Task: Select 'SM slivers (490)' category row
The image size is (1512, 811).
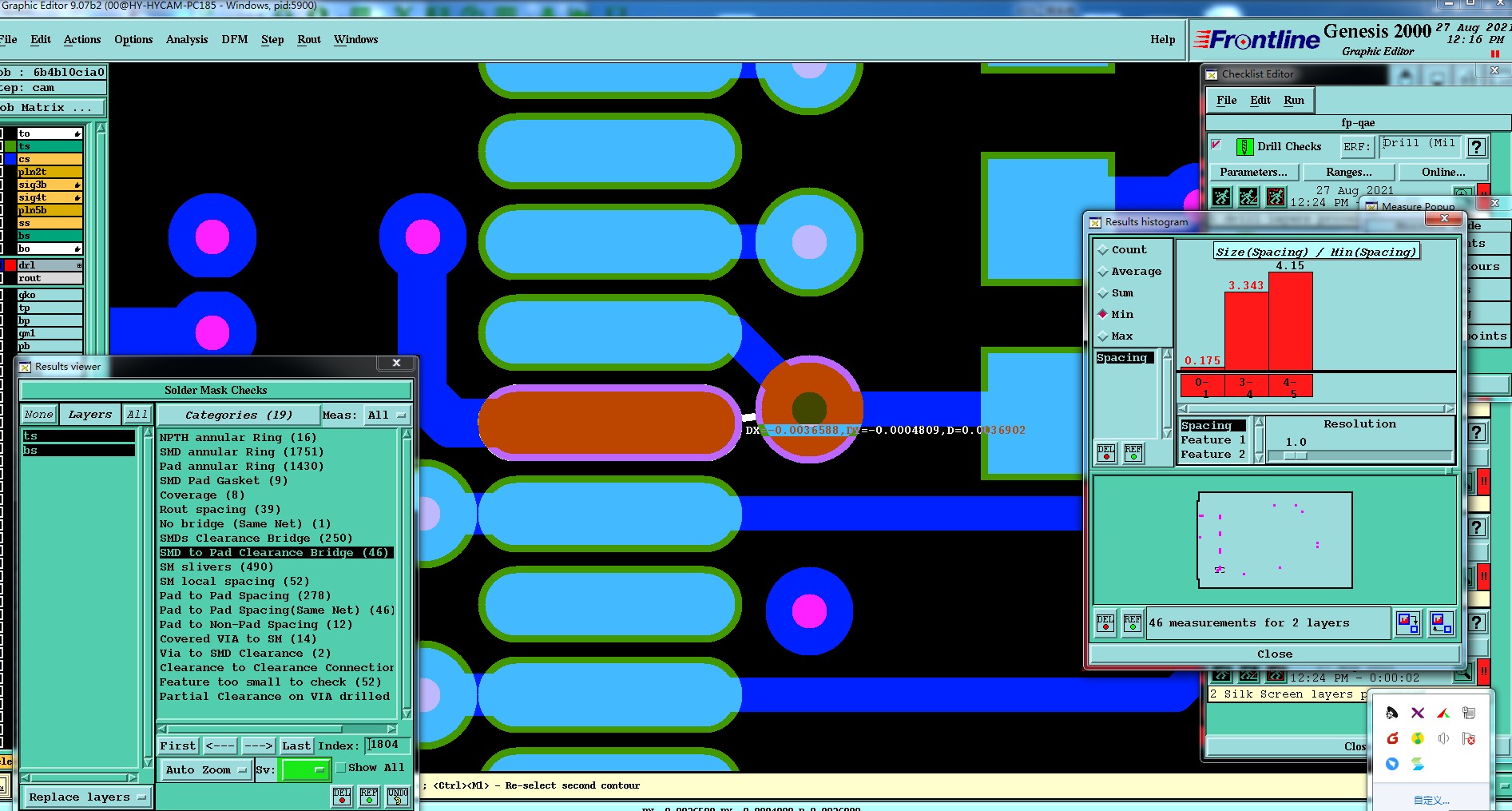Action: point(276,567)
